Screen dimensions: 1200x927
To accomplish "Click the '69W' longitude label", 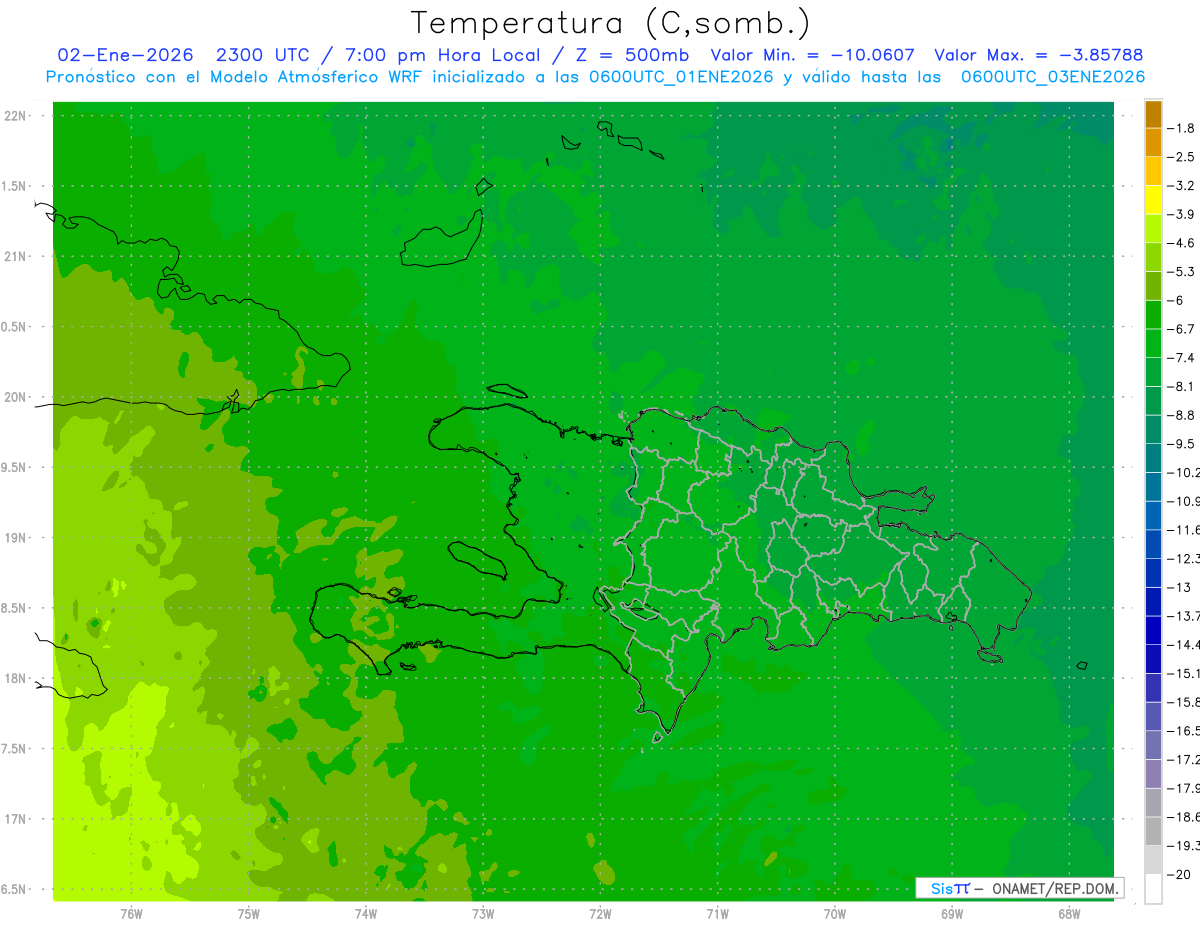I will (x=952, y=913).
